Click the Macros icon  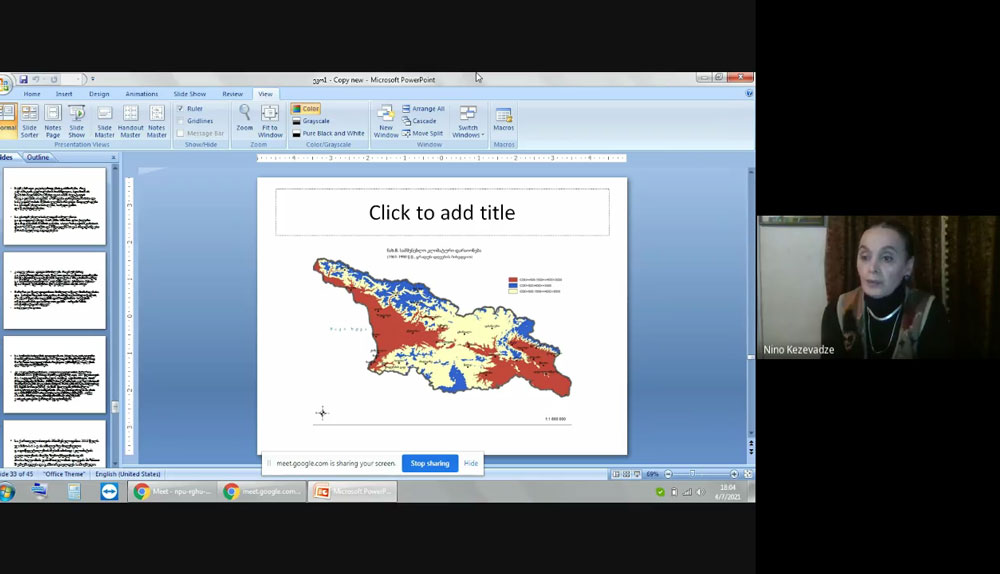[x=504, y=118]
